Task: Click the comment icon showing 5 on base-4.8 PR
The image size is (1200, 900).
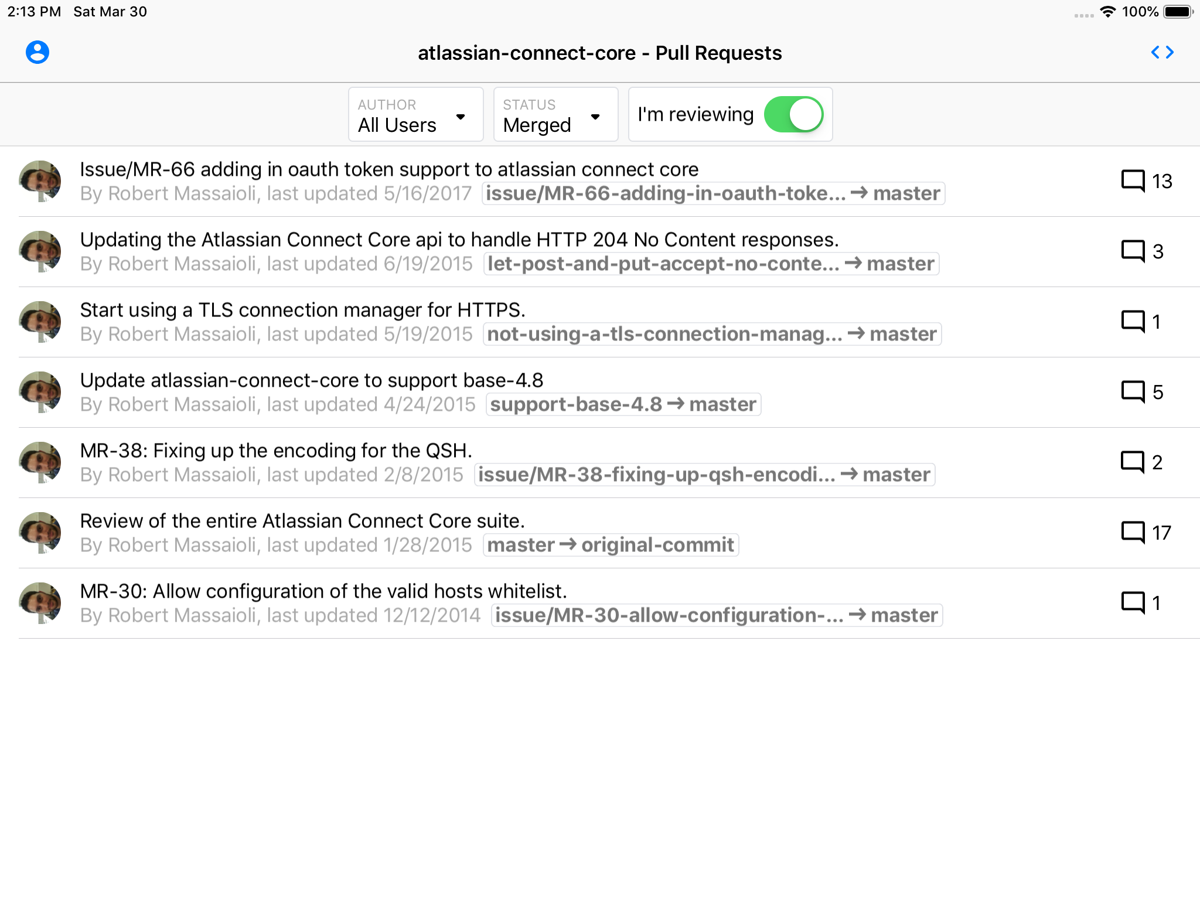Action: pos(1132,392)
